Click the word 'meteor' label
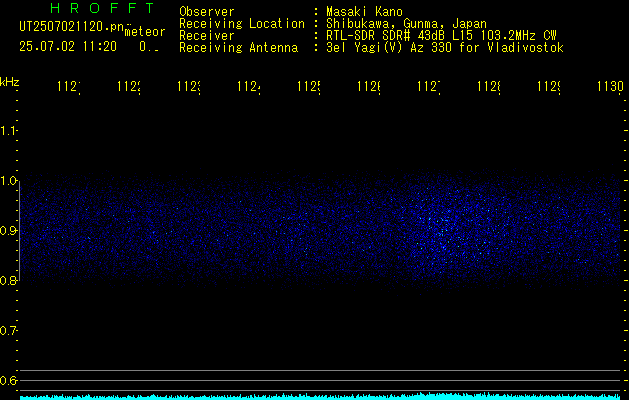 click(x=145, y=32)
